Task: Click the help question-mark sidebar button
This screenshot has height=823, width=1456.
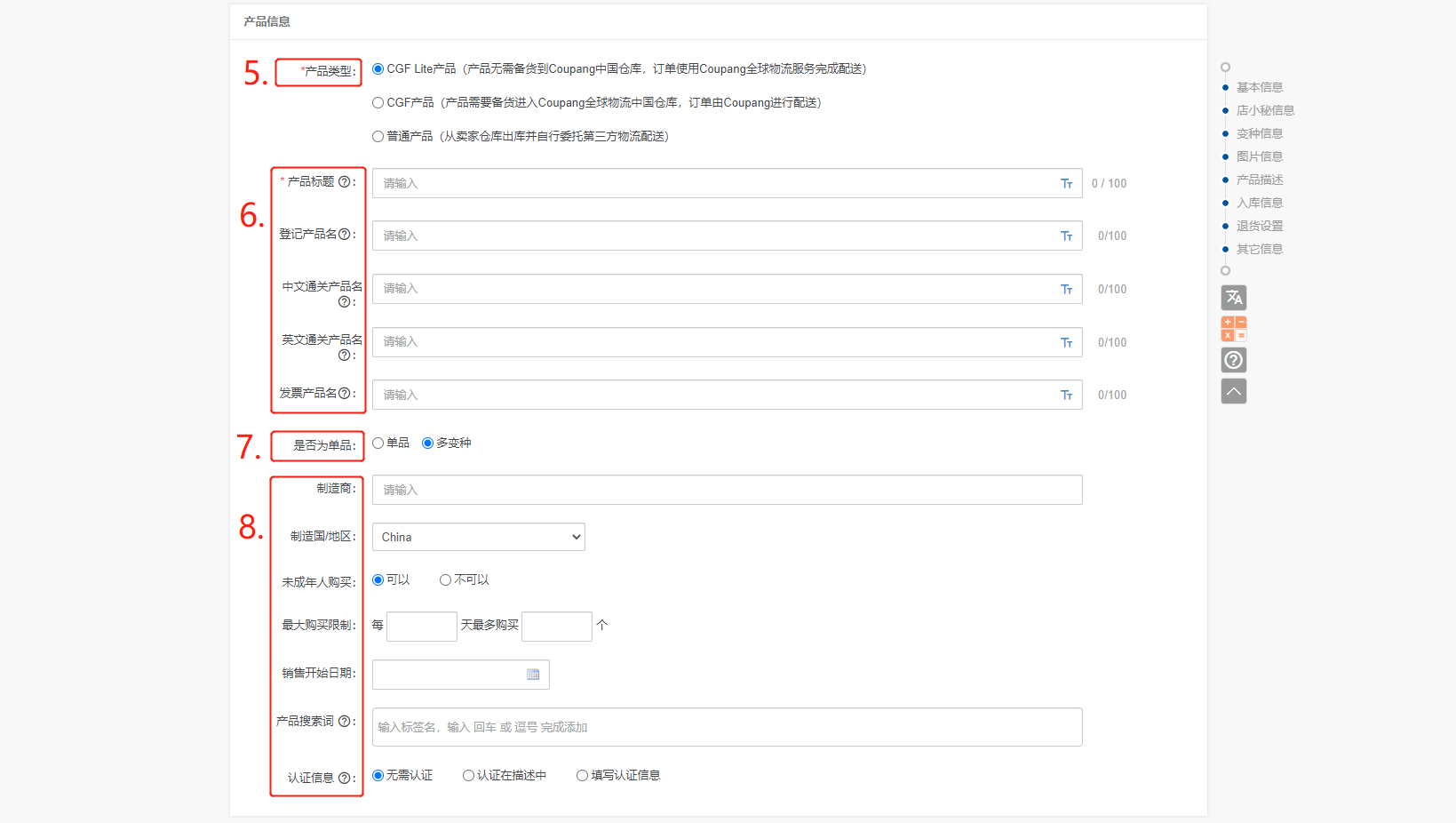Action: click(1233, 360)
